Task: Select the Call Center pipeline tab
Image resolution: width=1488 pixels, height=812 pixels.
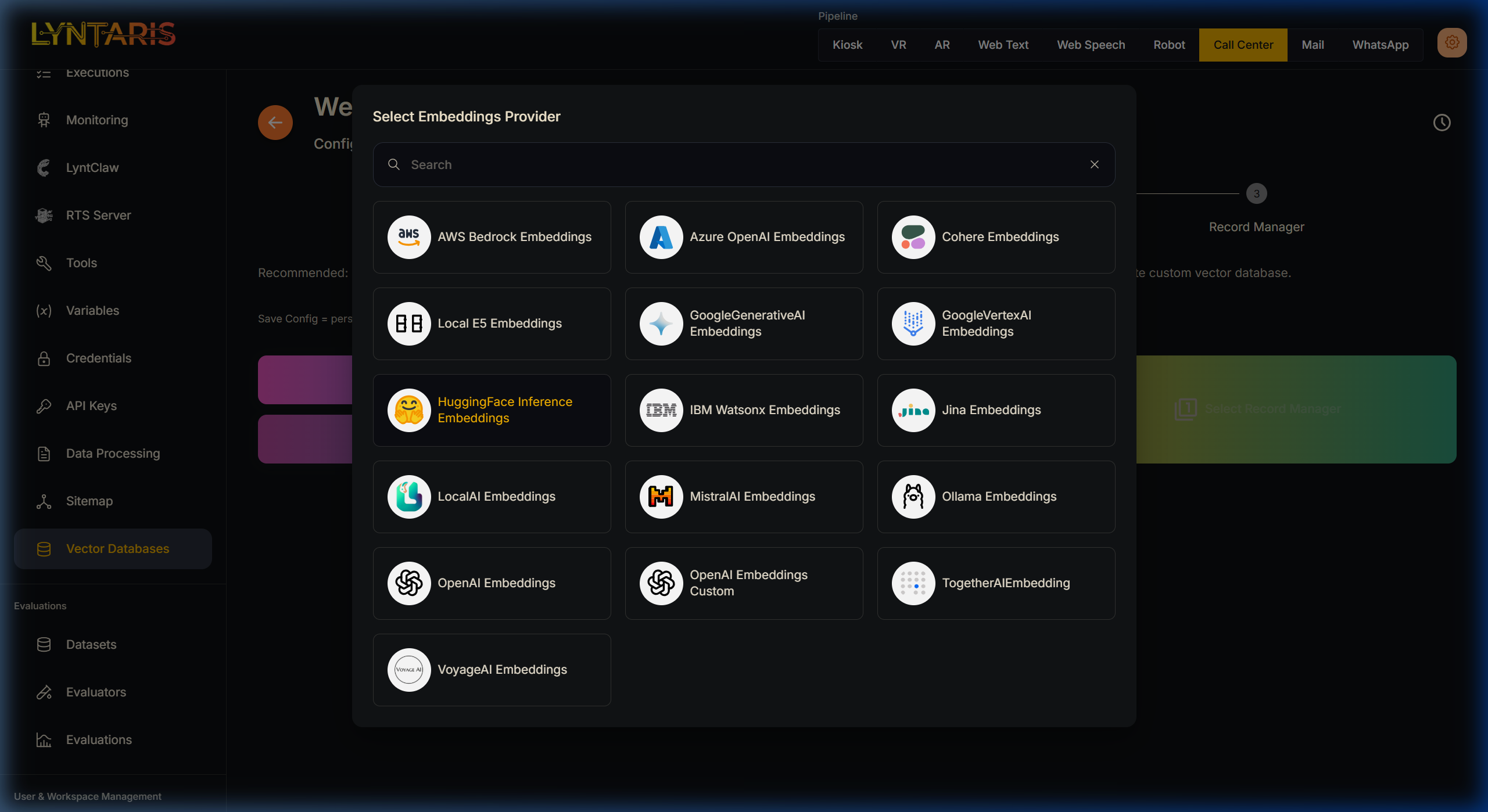Action: click(x=1243, y=45)
